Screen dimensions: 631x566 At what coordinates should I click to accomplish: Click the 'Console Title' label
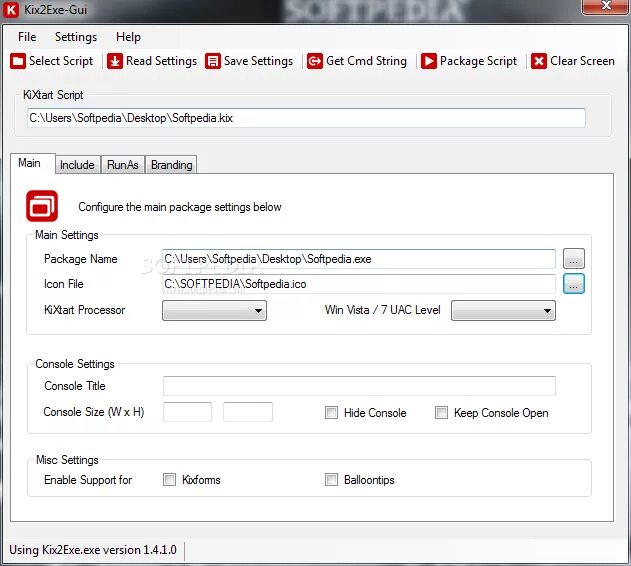pos(75,386)
